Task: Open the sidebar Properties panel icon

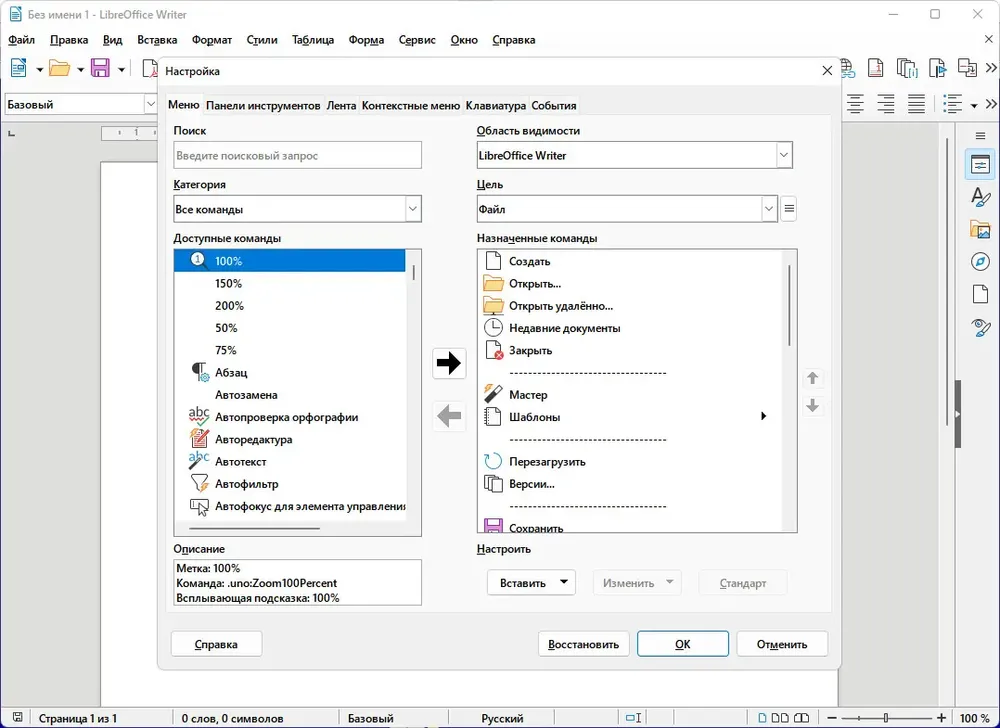Action: coord(980,165)
